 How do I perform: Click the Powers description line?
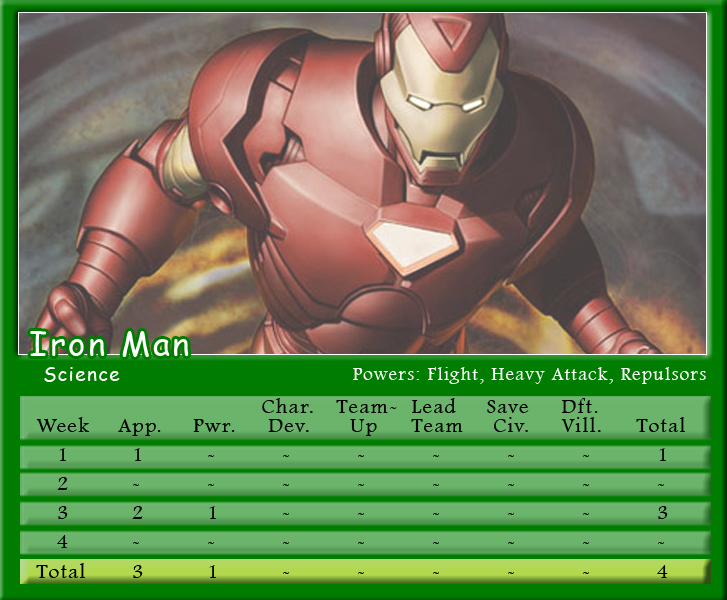tap(529, 374)
